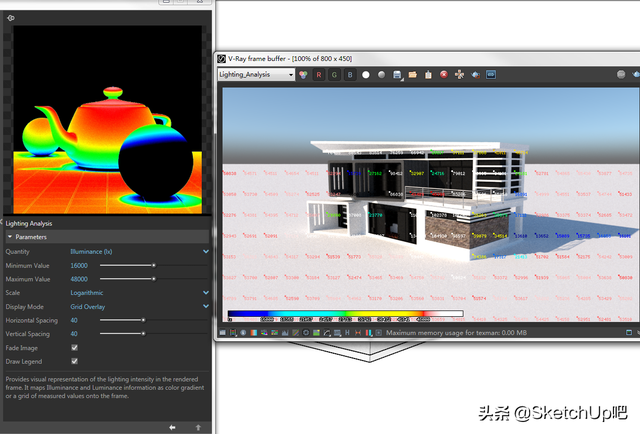Click the blue rectangle icon after region render
Screen dimensions: 640x434
tap(491, 75)
